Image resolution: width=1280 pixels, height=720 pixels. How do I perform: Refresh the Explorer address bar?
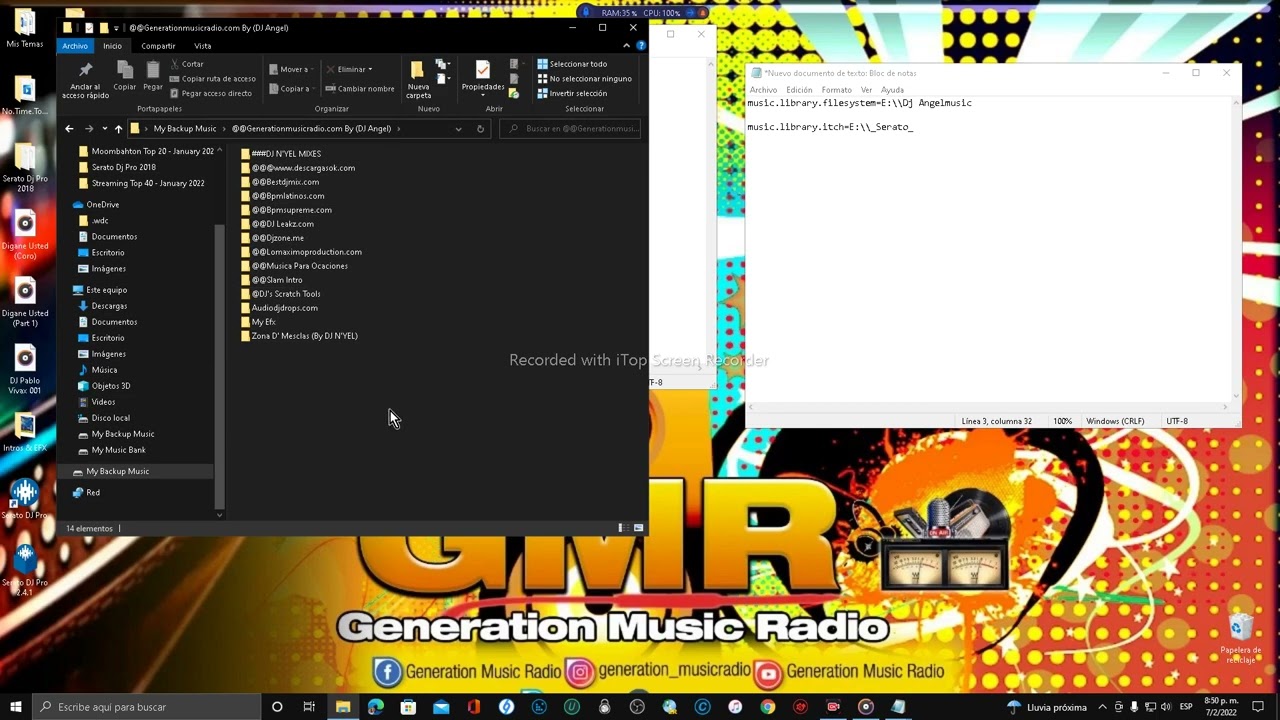[x=480, y=128]
